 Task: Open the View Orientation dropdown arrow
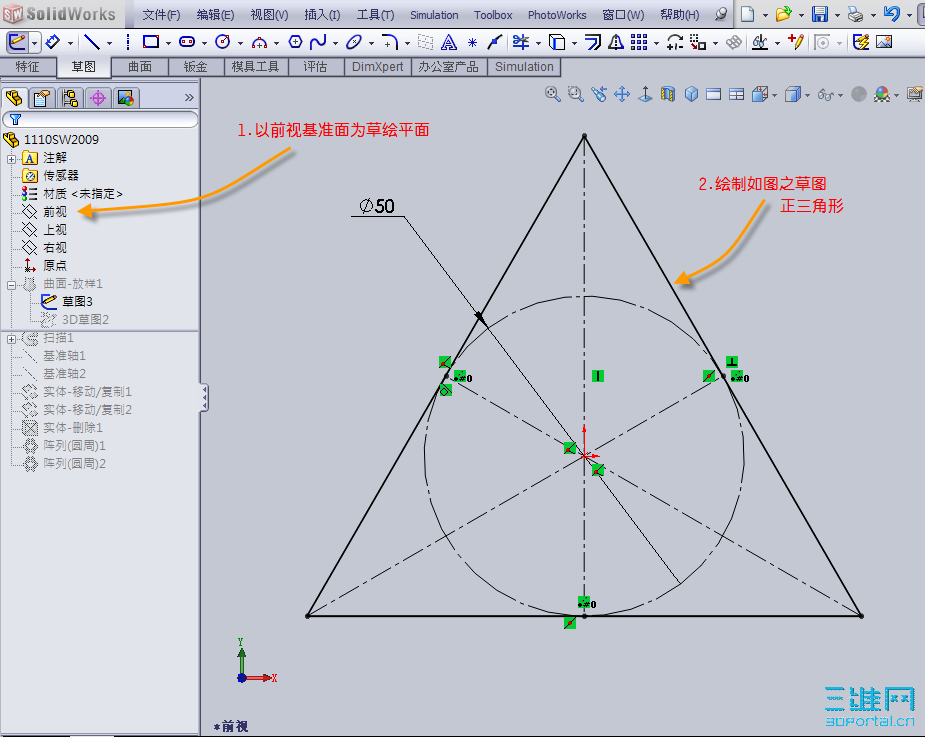pos(773,95)
